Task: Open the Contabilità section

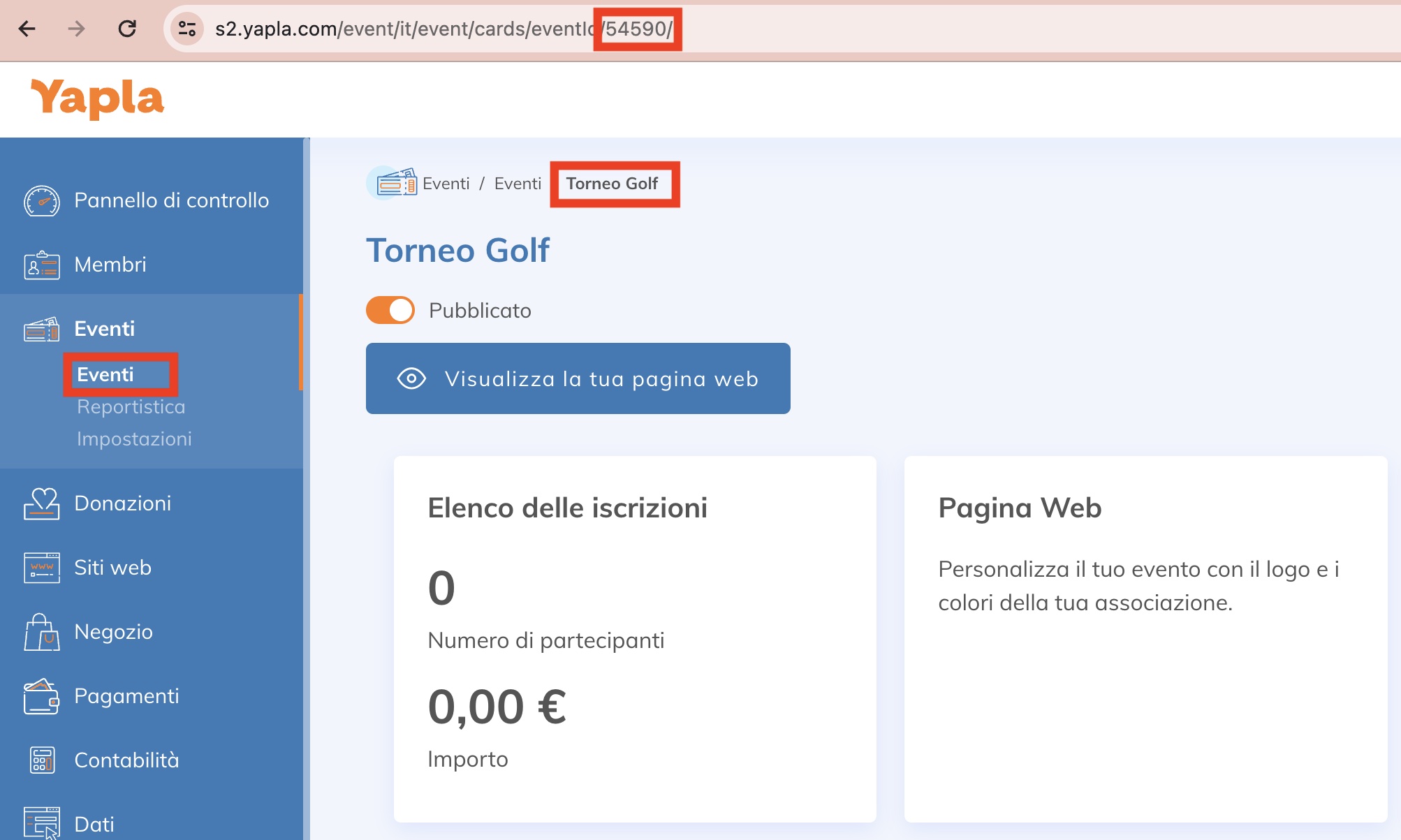Action: (127, 760)
